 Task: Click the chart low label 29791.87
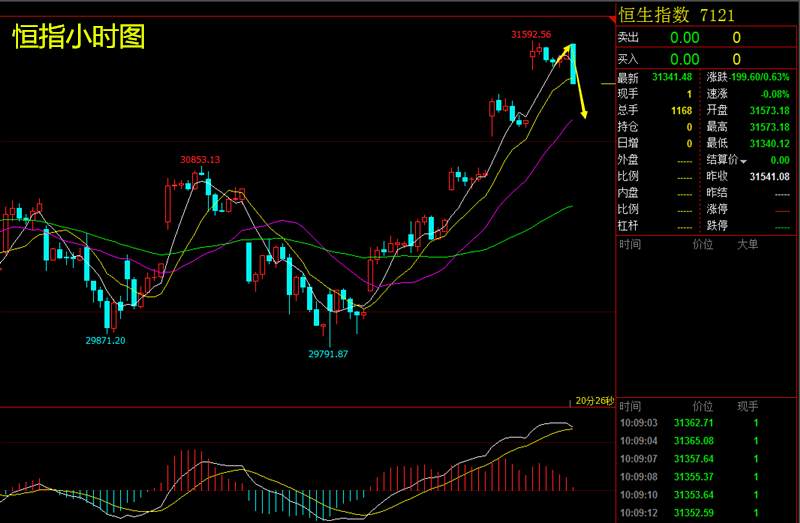point(328,354)
